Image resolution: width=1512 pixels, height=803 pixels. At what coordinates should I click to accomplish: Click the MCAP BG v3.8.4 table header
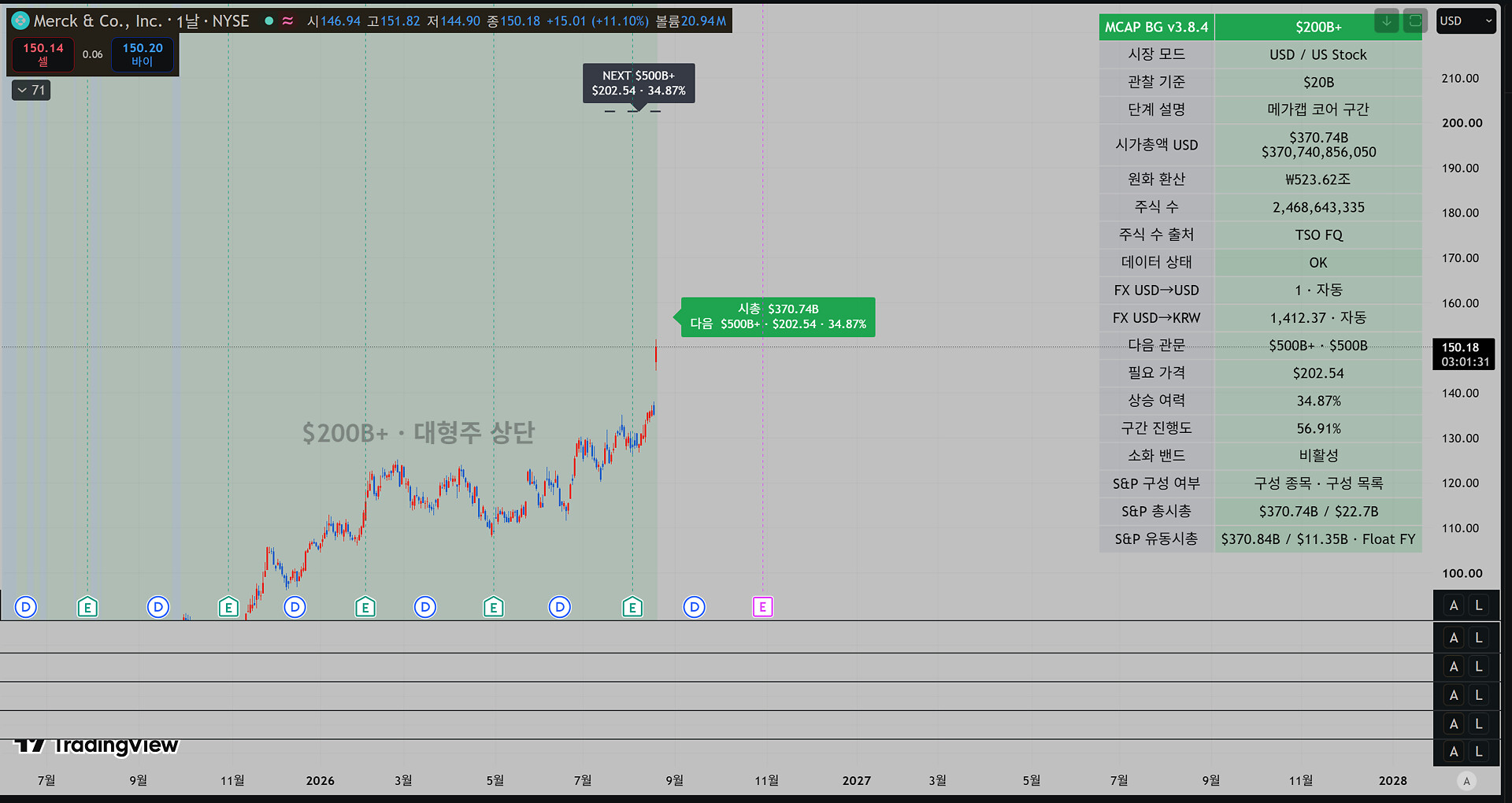(x=1157, y=27)
